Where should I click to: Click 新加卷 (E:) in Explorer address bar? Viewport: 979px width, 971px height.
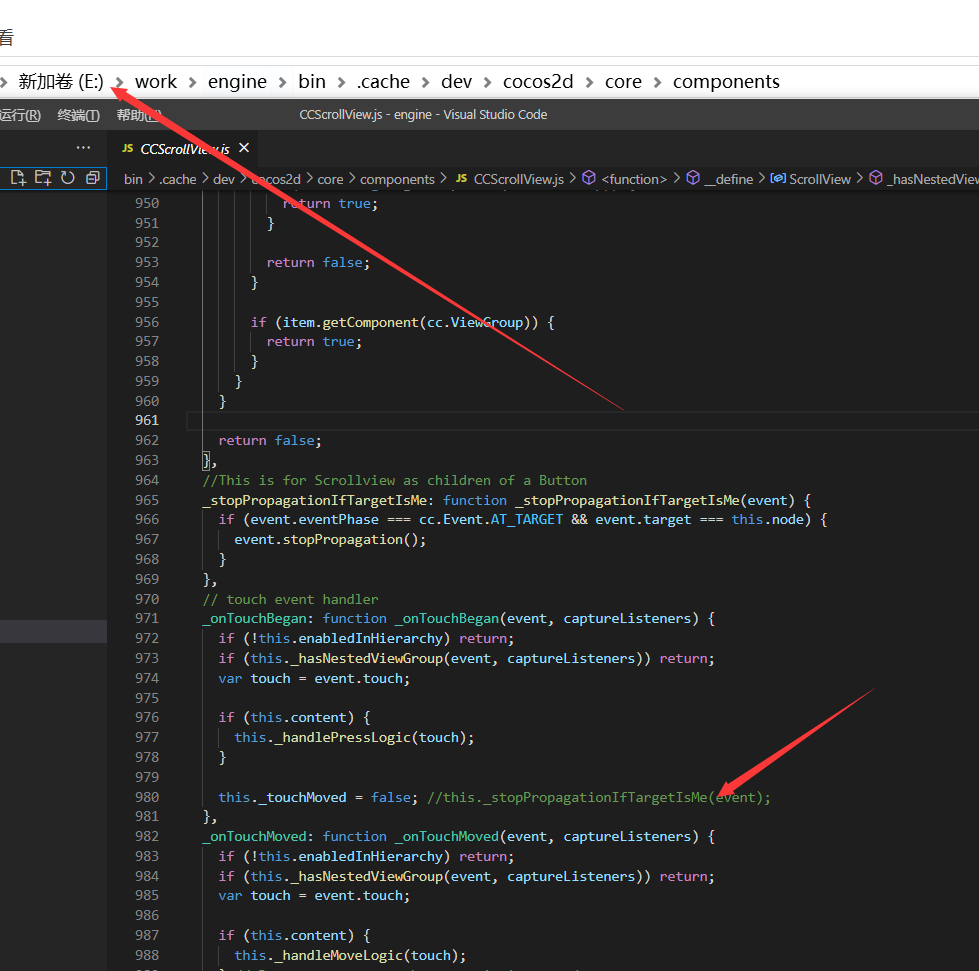tap(61, 82)
